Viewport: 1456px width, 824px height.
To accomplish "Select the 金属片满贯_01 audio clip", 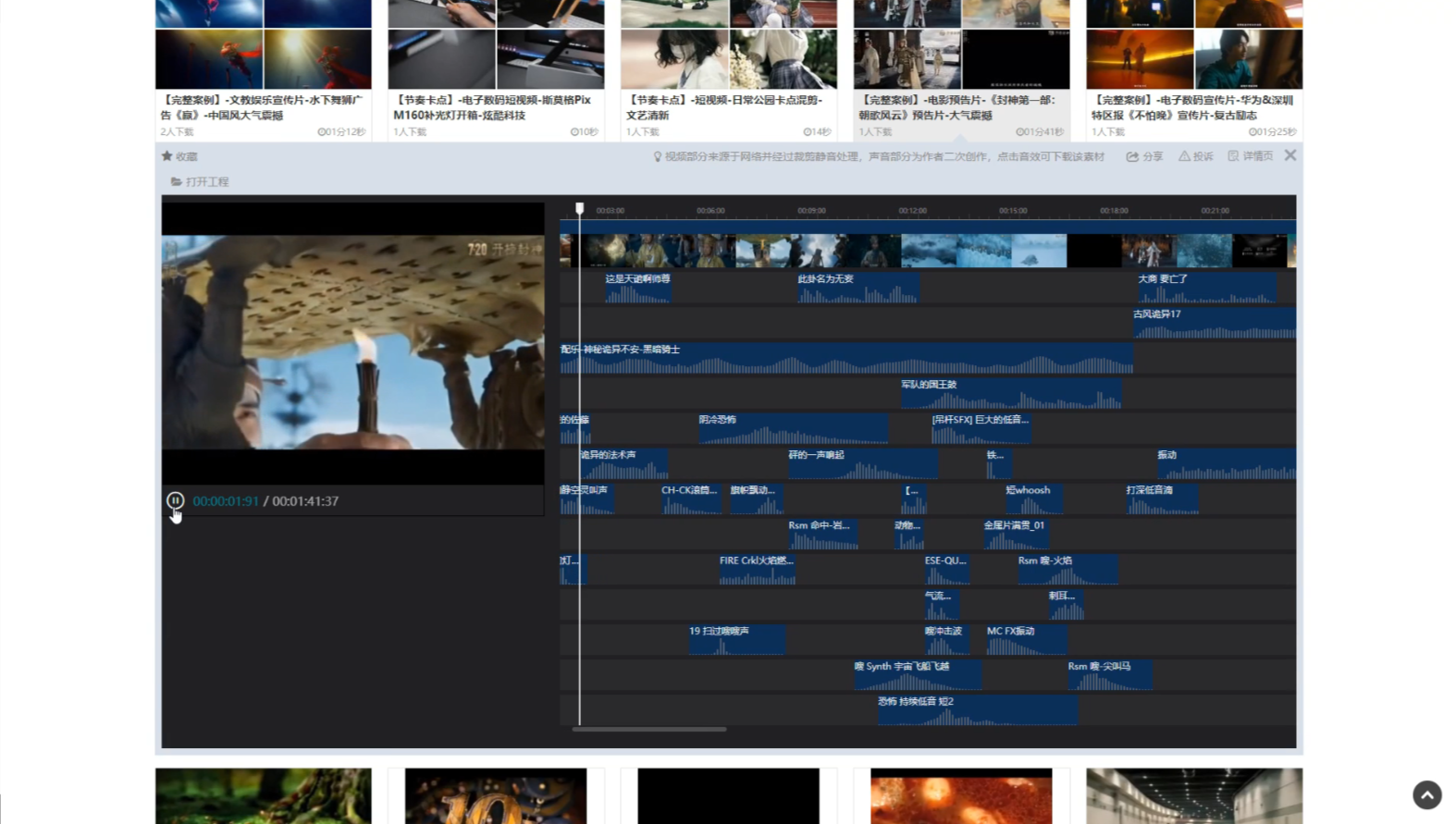I will tap(1016, 534).
